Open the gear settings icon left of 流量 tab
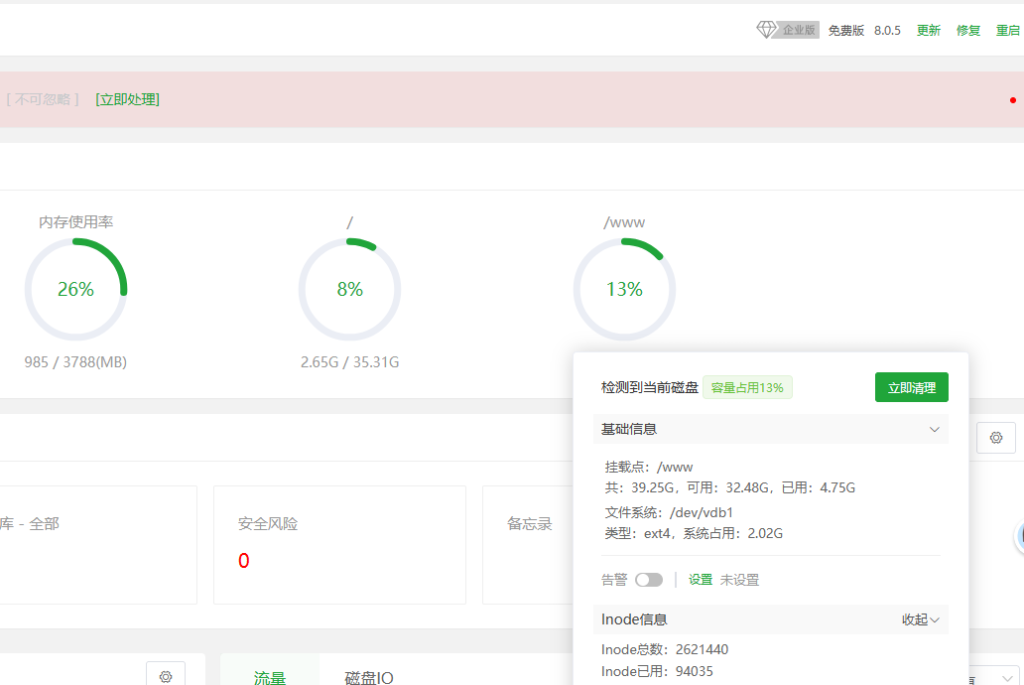 pos(166,676)
